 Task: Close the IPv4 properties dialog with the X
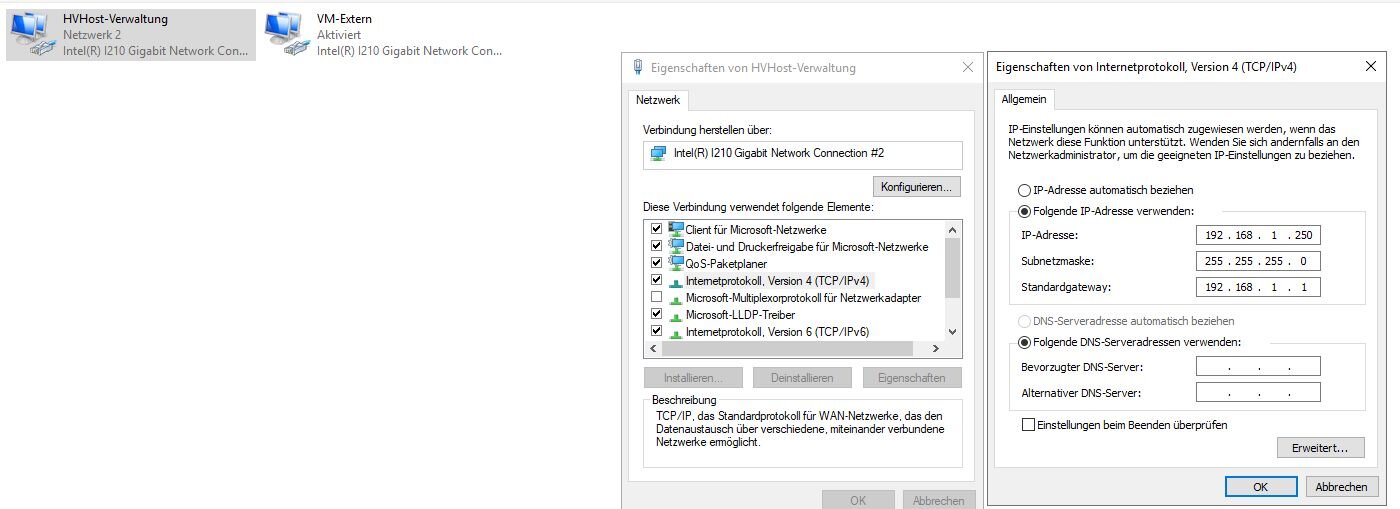point(1369,66)
